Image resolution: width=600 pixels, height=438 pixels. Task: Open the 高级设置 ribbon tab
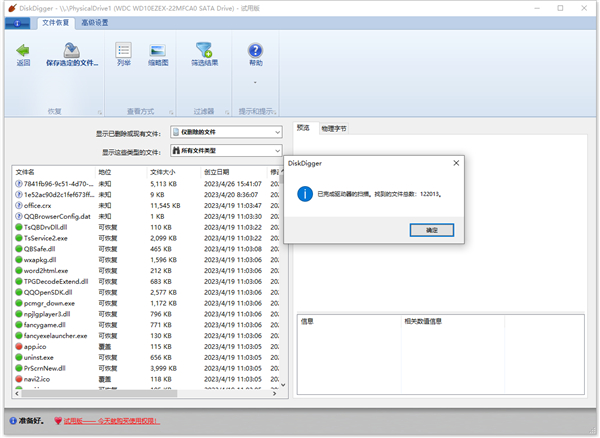click(97, 22)
